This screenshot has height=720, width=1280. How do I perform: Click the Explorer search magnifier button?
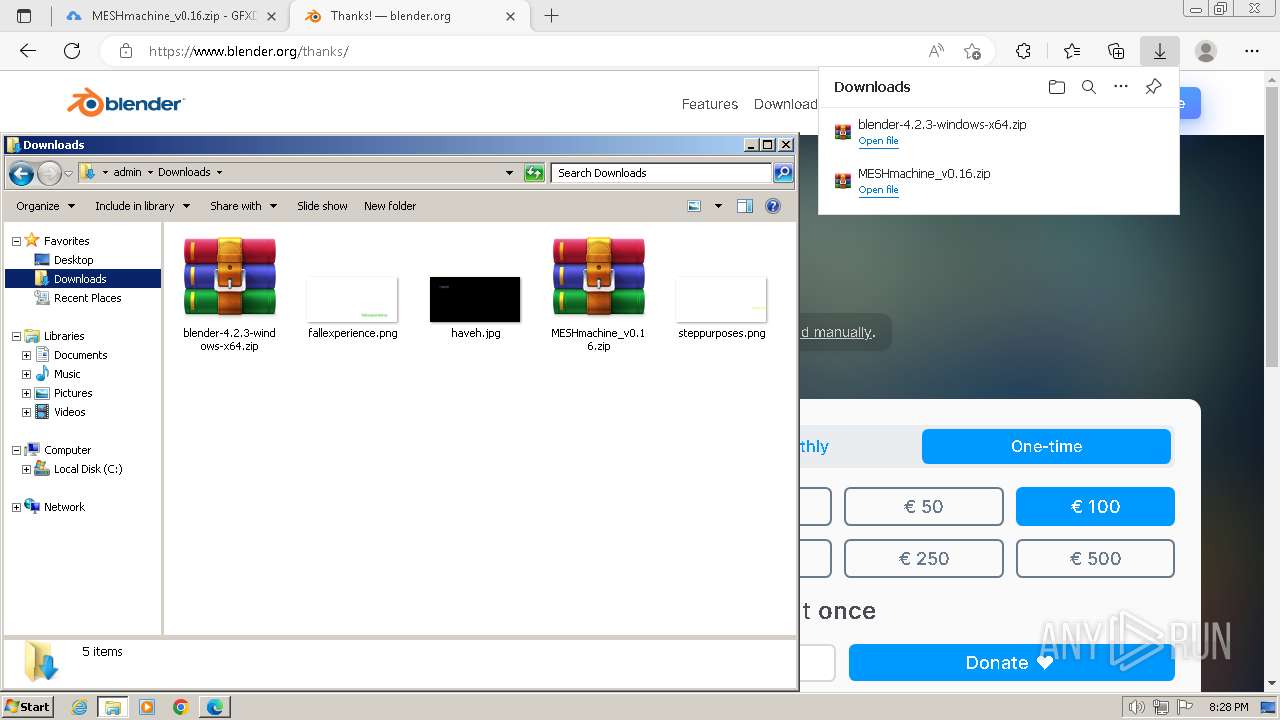[x=783, y=173]
